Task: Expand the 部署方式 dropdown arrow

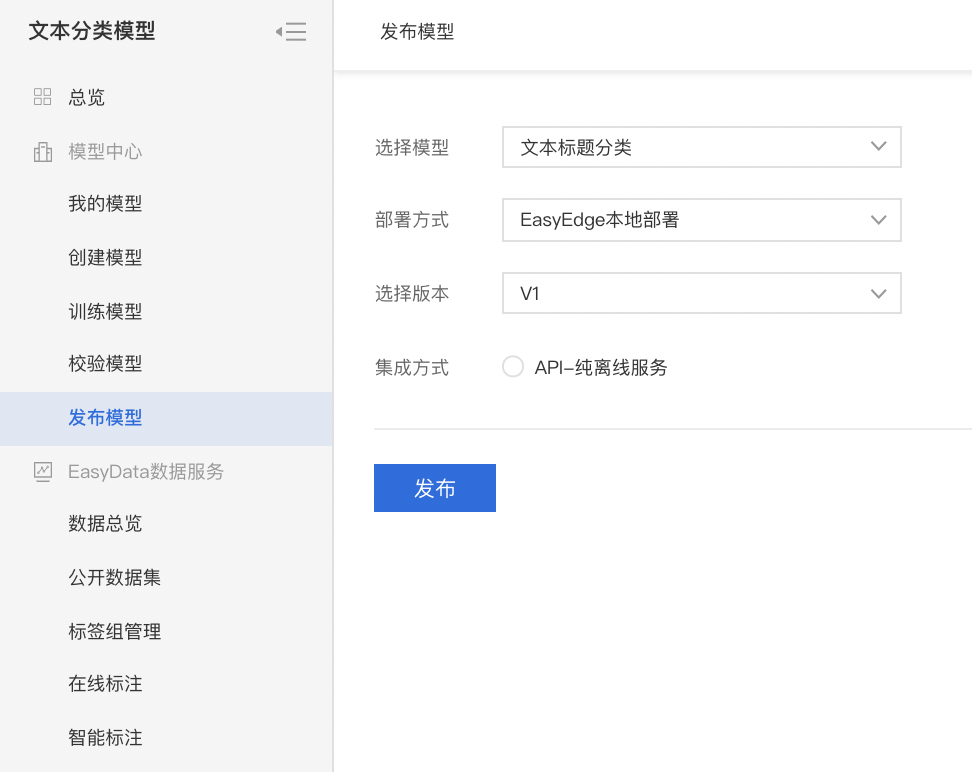Action: point(878,220)
